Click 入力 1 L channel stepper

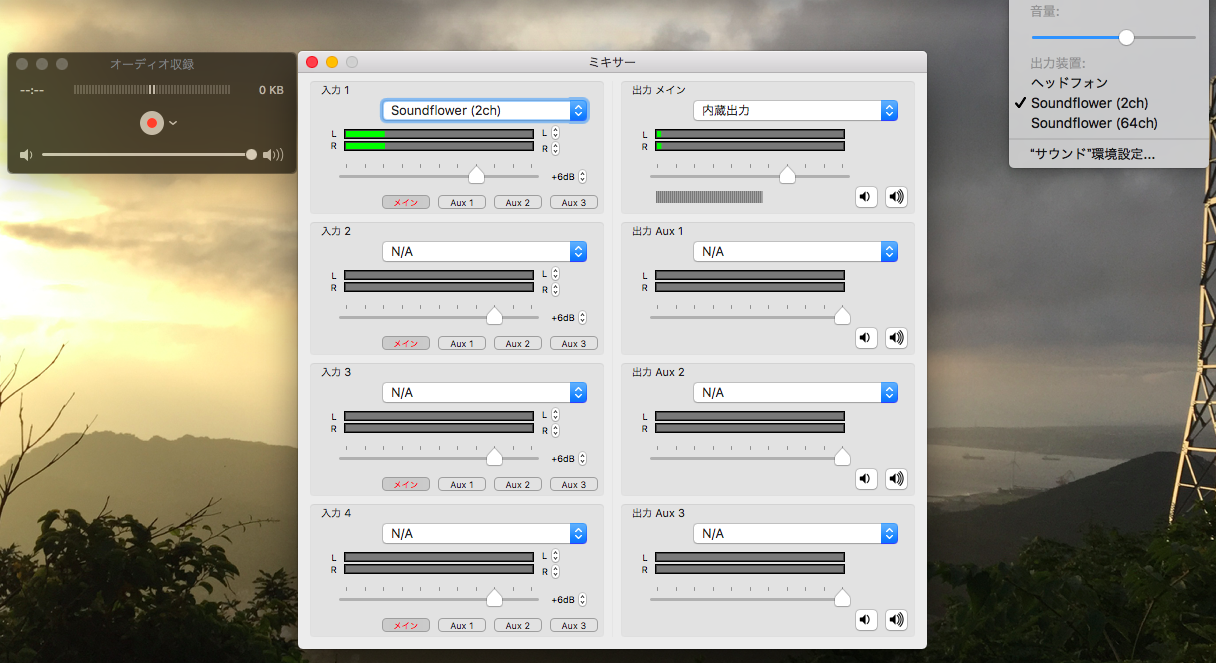click(555, 132)
